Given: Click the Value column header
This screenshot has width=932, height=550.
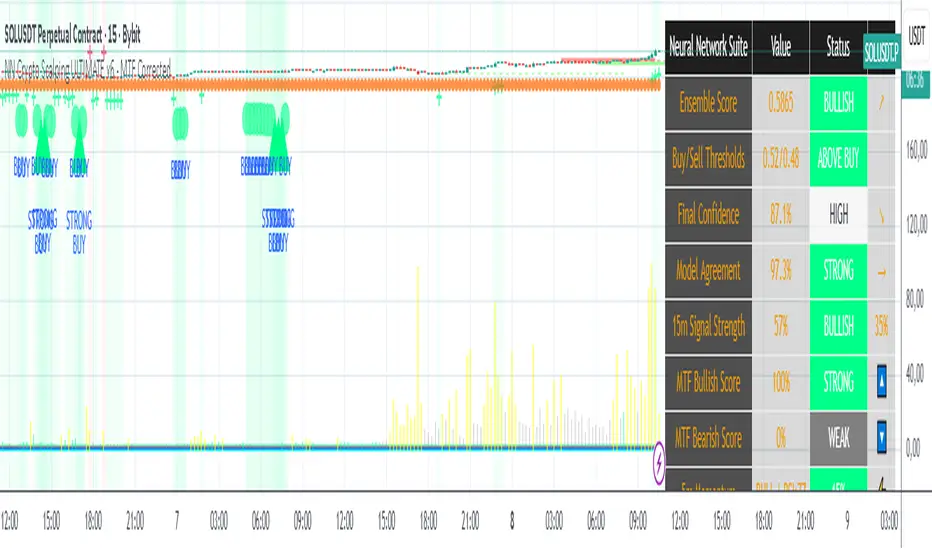Looking at the screenshot, I should point(780,47).
